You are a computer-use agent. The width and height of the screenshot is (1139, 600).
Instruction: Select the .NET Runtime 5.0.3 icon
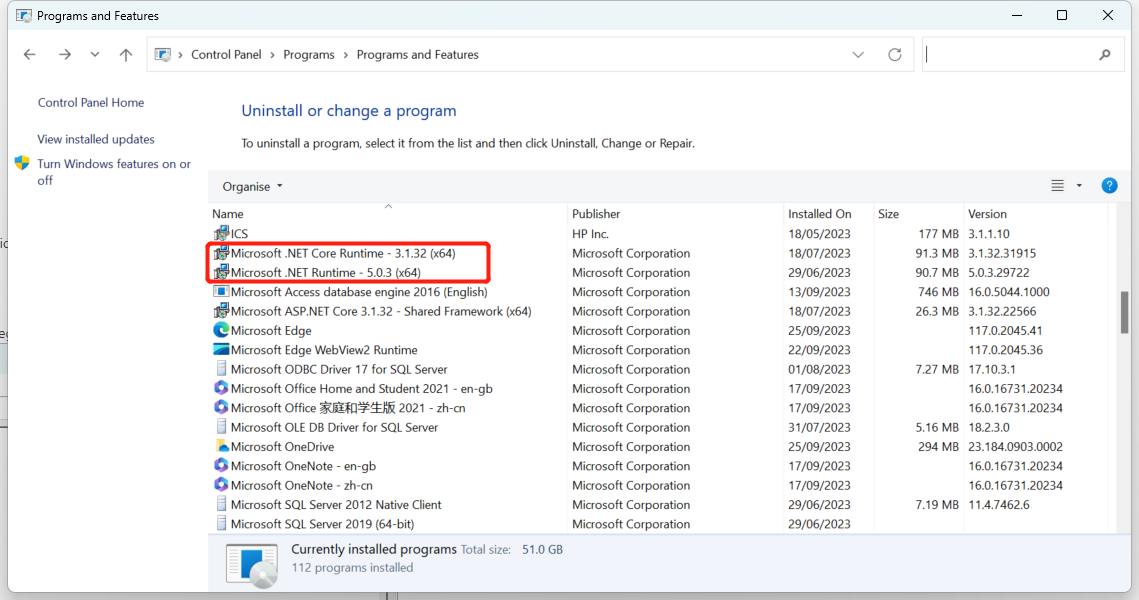(222, 272)
